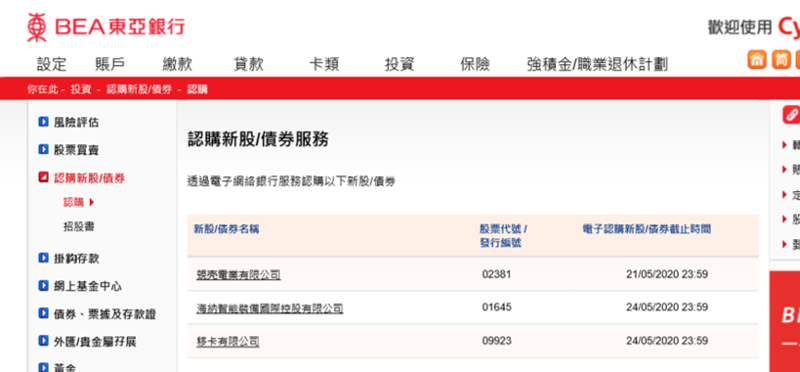Viewport: 800px width, 372px height.
Task: Open the 貸款 menu
Action: (248, 64)
